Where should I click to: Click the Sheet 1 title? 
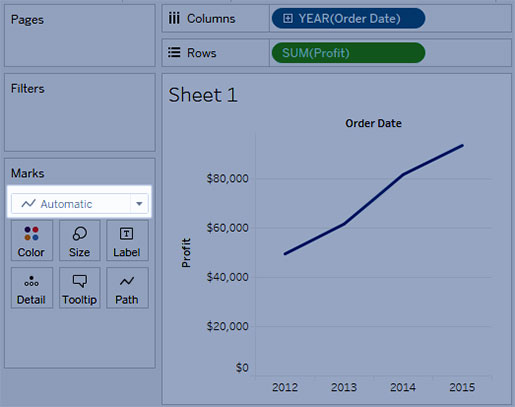[203, 95]
